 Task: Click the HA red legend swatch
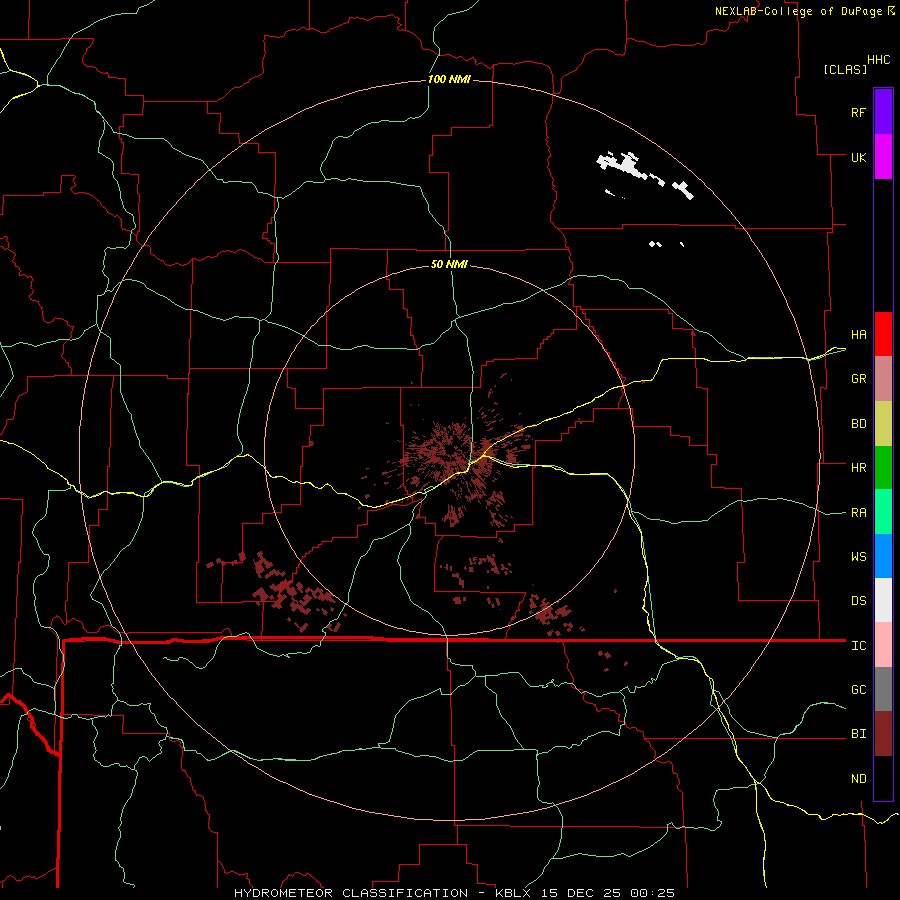pos(883,334)
